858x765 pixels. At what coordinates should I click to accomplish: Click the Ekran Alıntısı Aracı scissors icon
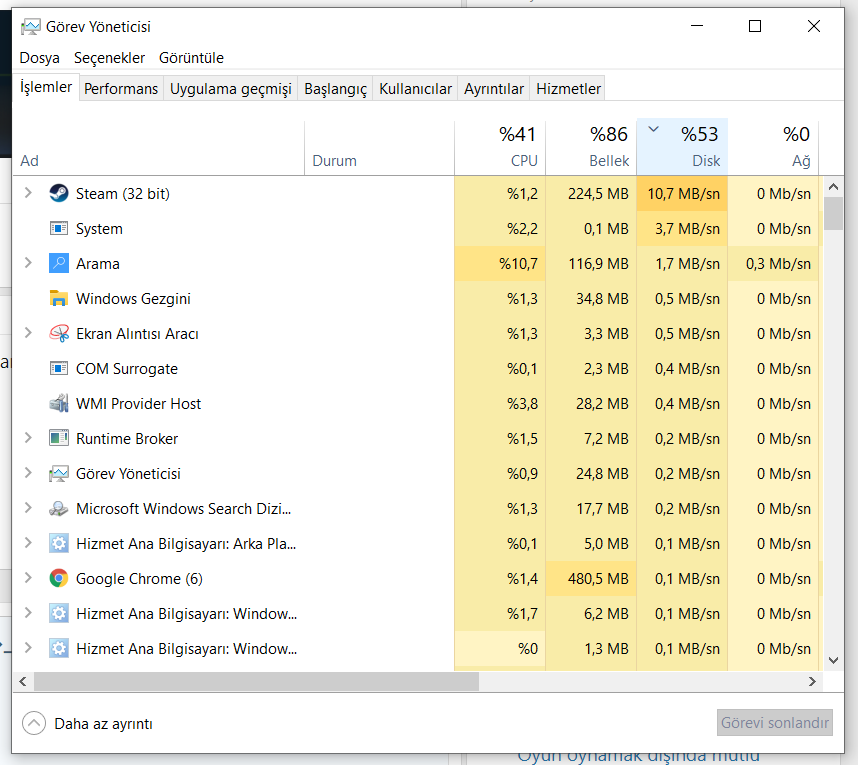[59, 333]
